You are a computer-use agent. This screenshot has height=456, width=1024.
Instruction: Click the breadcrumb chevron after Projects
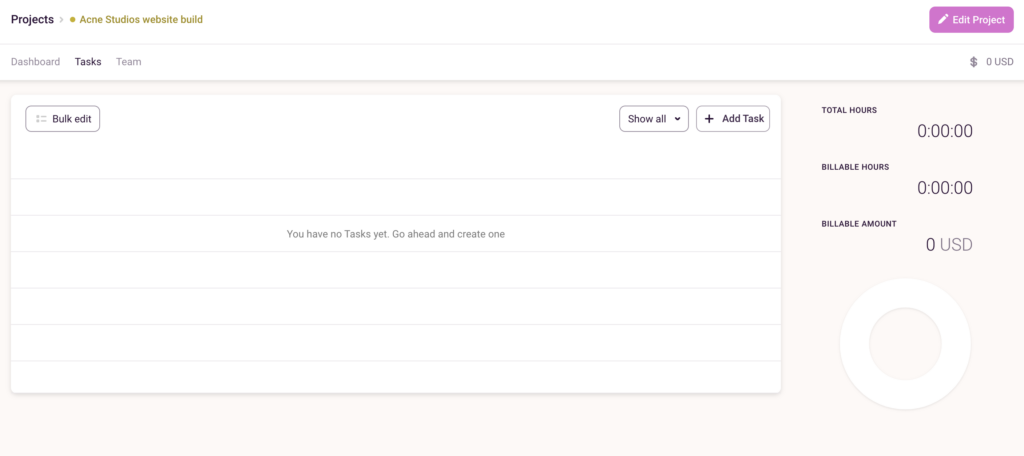pos(62,20)
